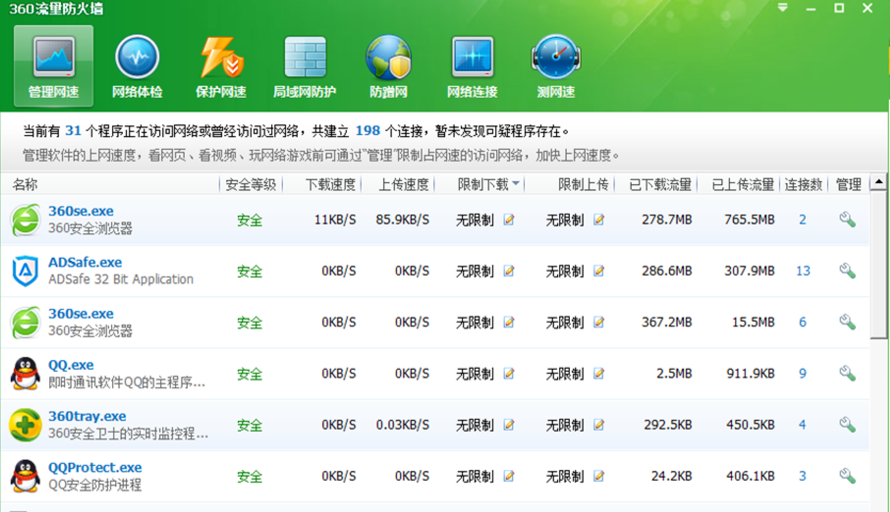This screenshot has height=512, width=890.
Task: Open manage wrench for ADSafe.exe
Action: click(847, 271)
